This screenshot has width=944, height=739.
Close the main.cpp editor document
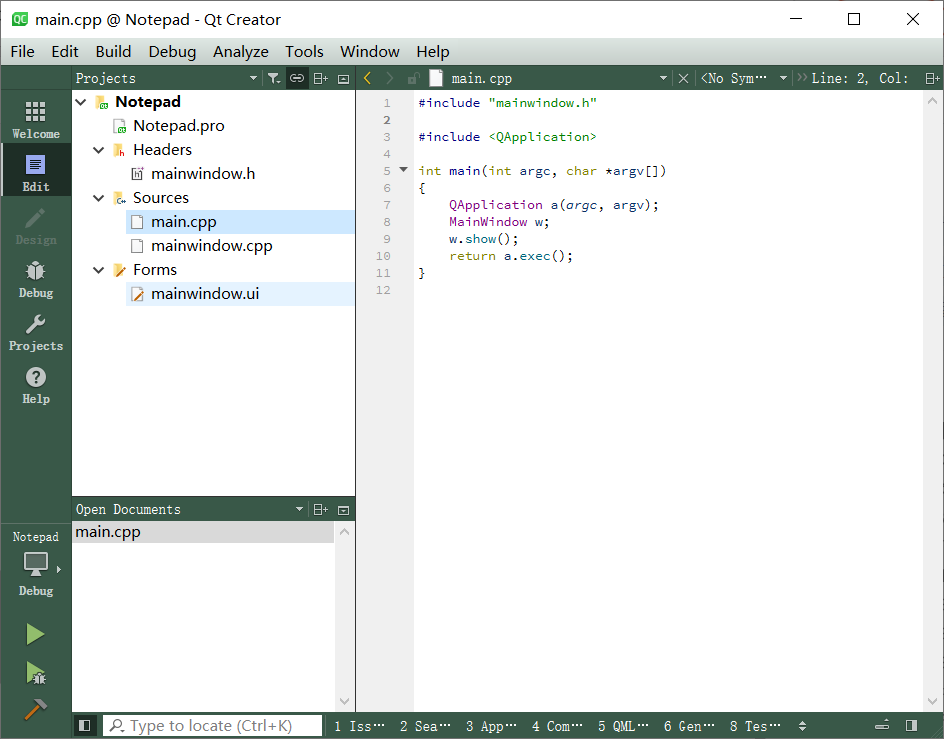tap(683, 78)
